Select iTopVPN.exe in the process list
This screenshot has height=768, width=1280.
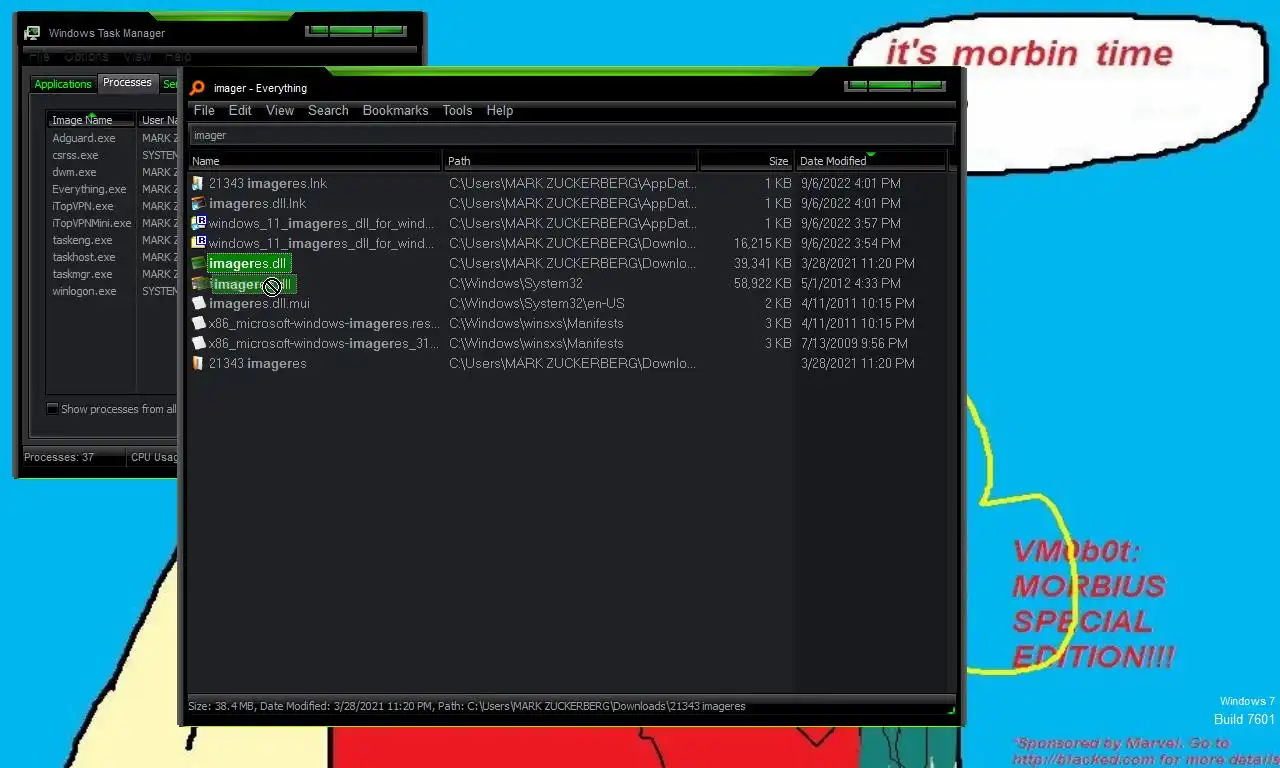83,207
